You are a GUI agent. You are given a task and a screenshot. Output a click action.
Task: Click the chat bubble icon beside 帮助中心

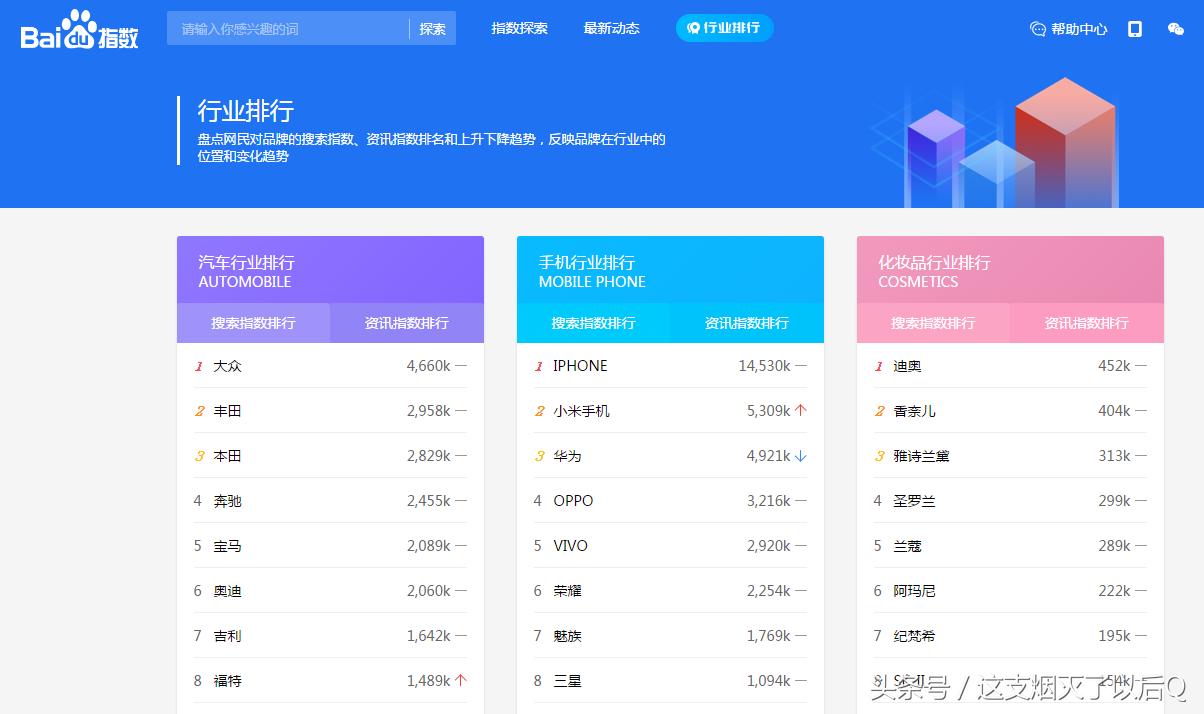pos(1036,29)
